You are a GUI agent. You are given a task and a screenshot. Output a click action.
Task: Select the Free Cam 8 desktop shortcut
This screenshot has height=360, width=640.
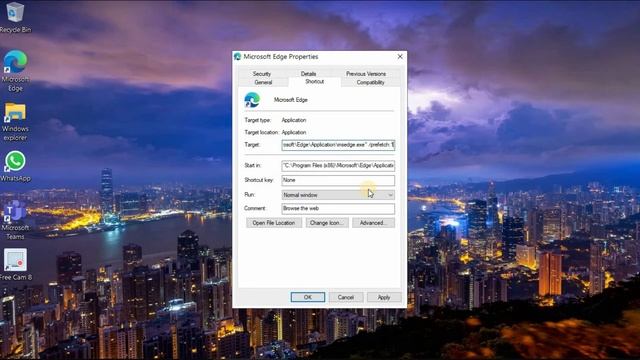click(16, 264)
